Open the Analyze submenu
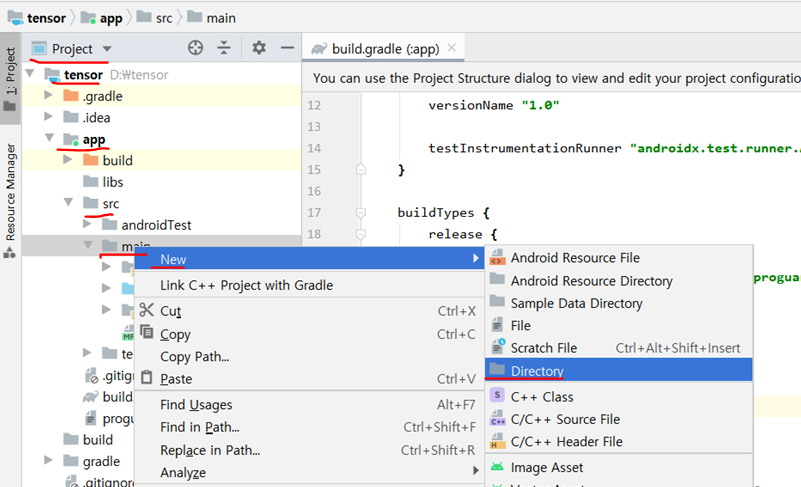Viewport: 801px width, 487px height. pos(310,473)
